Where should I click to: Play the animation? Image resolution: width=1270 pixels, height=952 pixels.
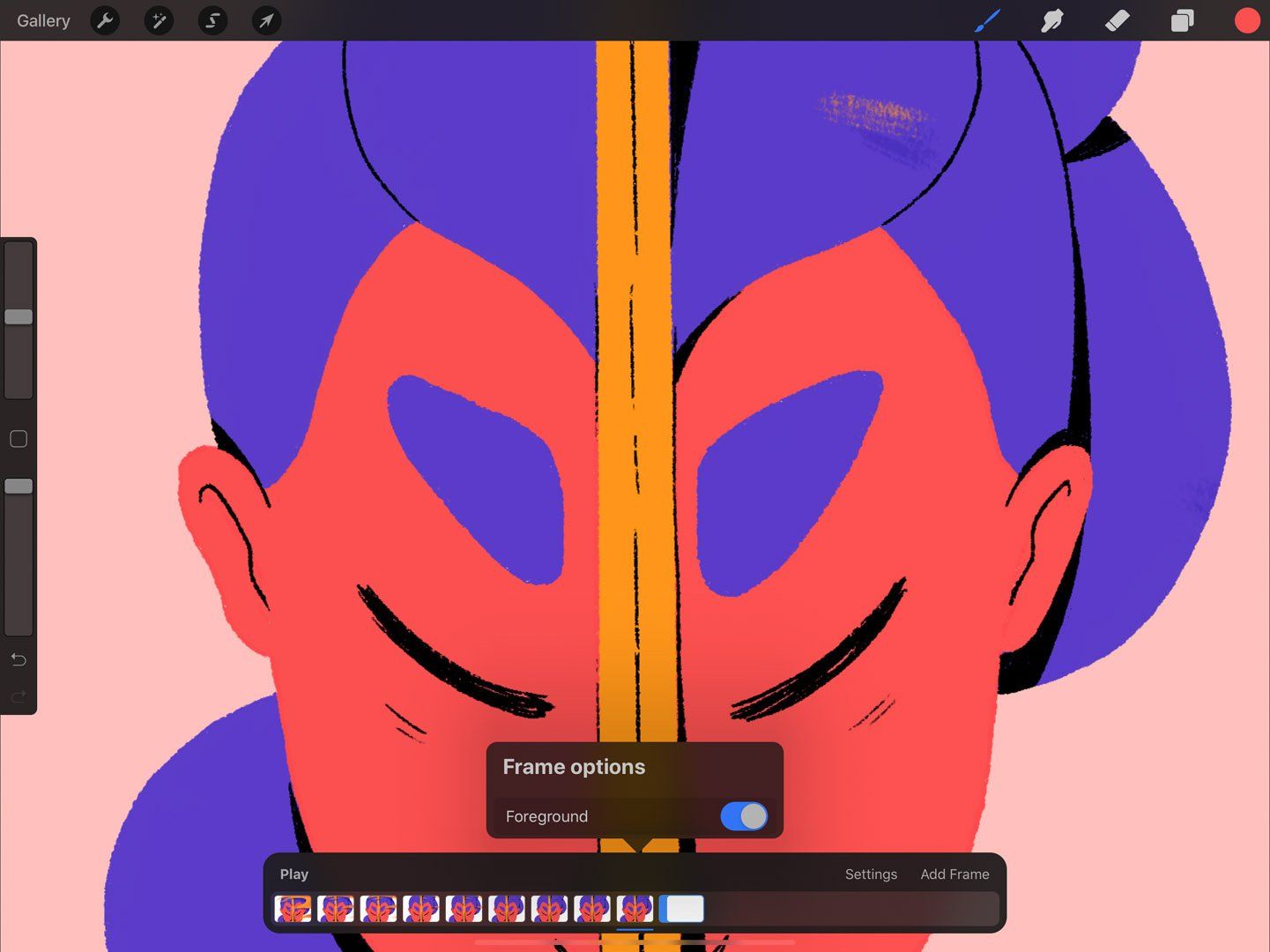[293, 874]
